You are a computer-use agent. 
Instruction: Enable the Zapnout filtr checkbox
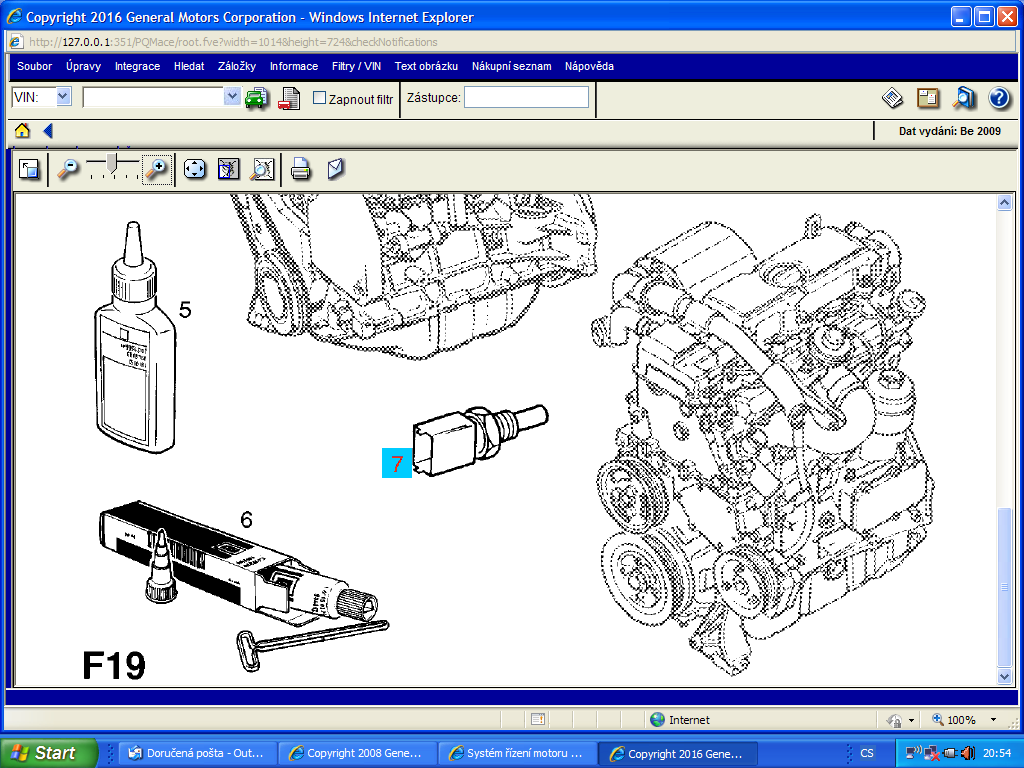[x=320, y=98]
